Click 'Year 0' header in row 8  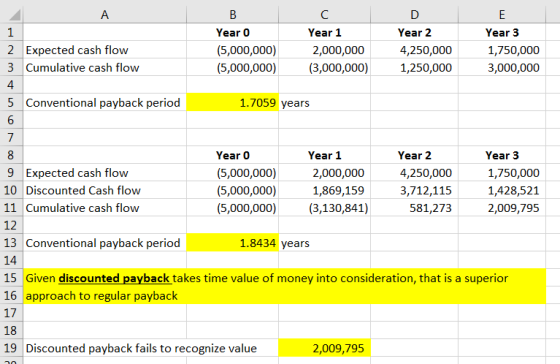233,155
